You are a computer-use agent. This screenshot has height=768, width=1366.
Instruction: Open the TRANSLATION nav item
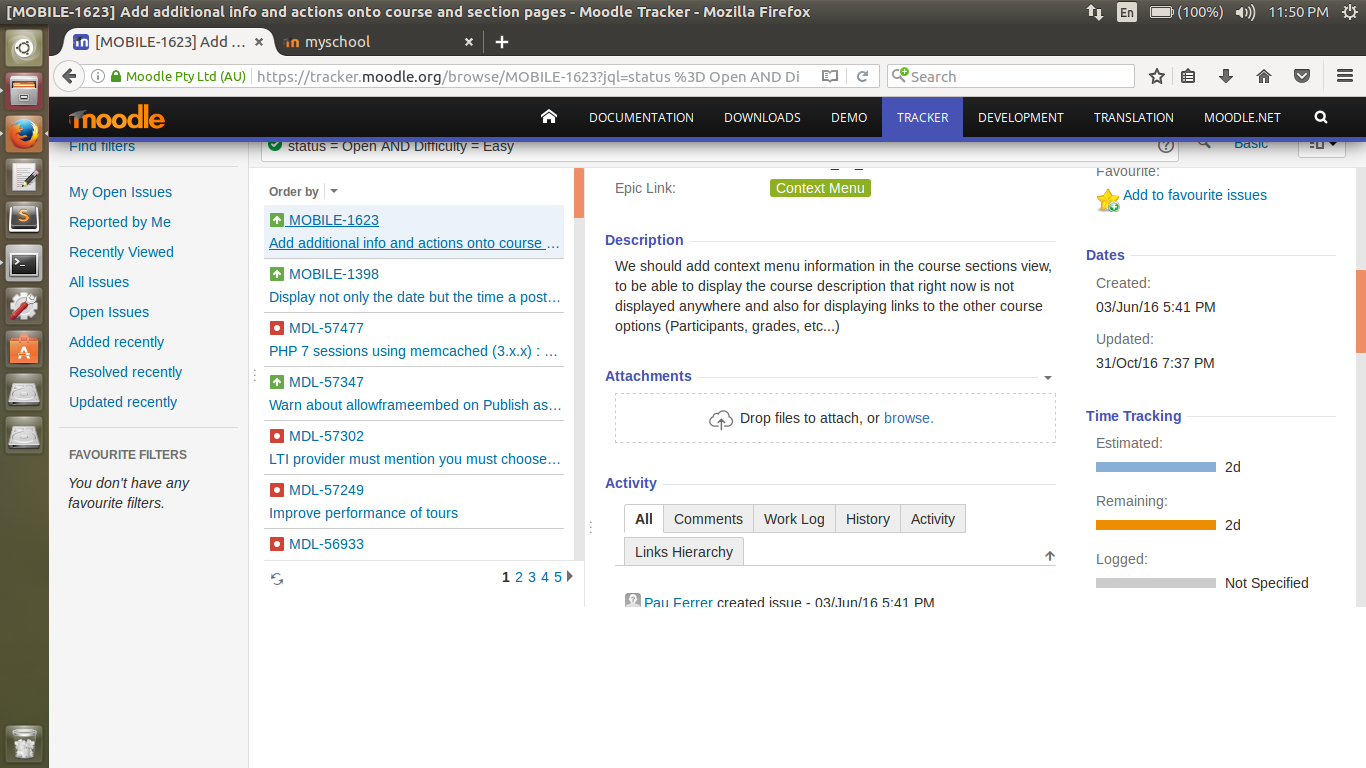(1134, 117)
